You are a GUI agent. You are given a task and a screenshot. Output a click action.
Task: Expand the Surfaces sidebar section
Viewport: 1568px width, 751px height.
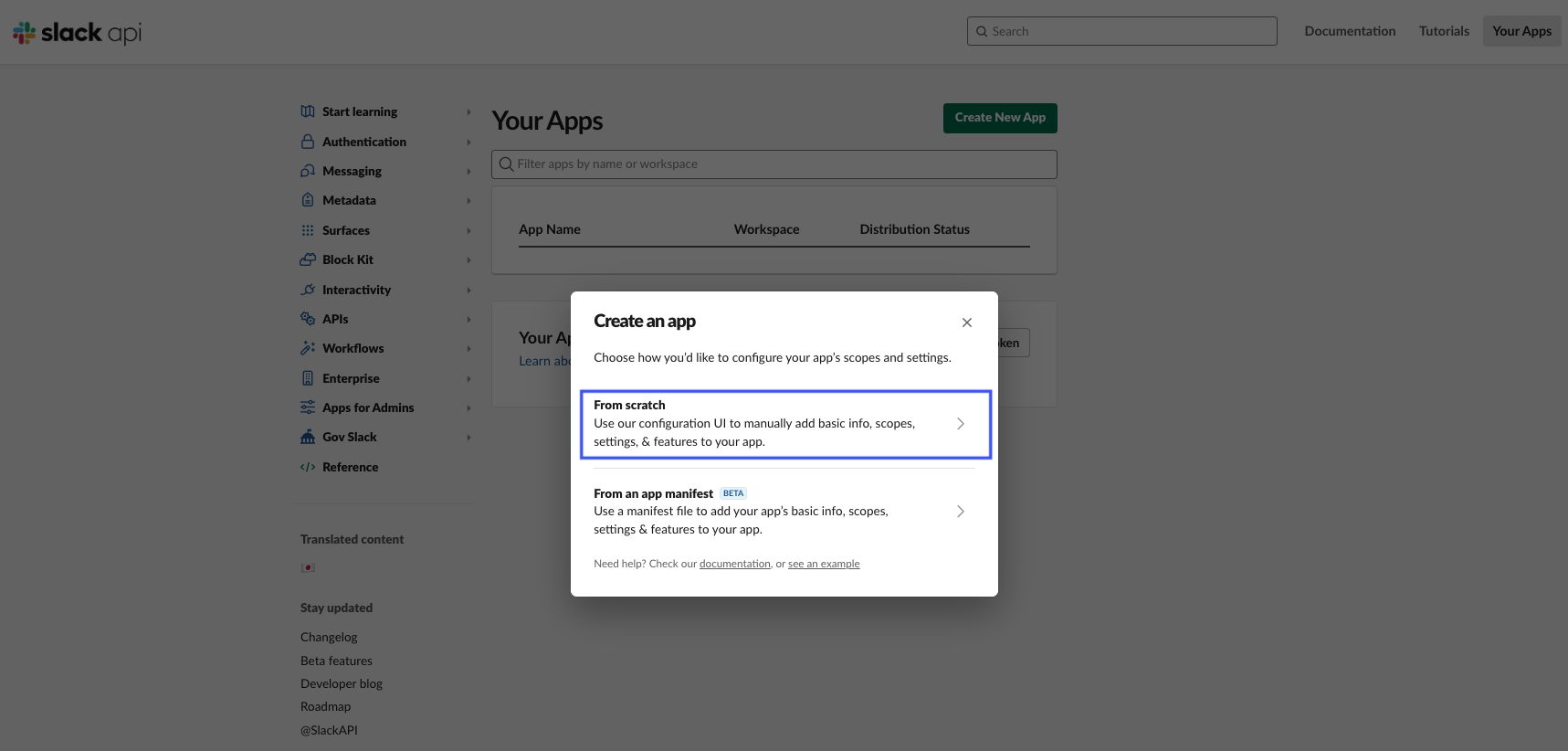[468, 230]
